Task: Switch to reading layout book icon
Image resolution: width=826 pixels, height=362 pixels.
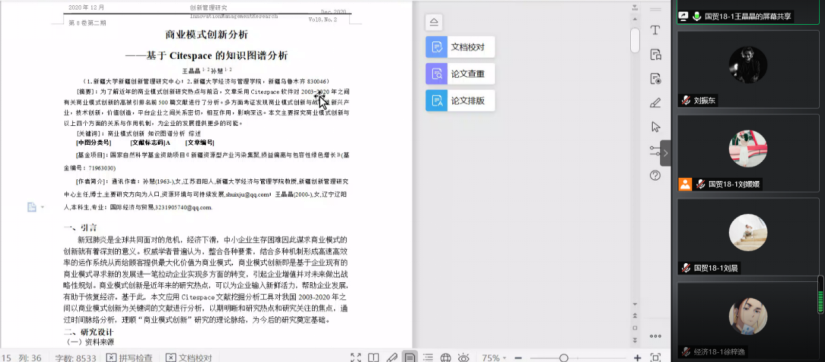Action: click(373, 358)
